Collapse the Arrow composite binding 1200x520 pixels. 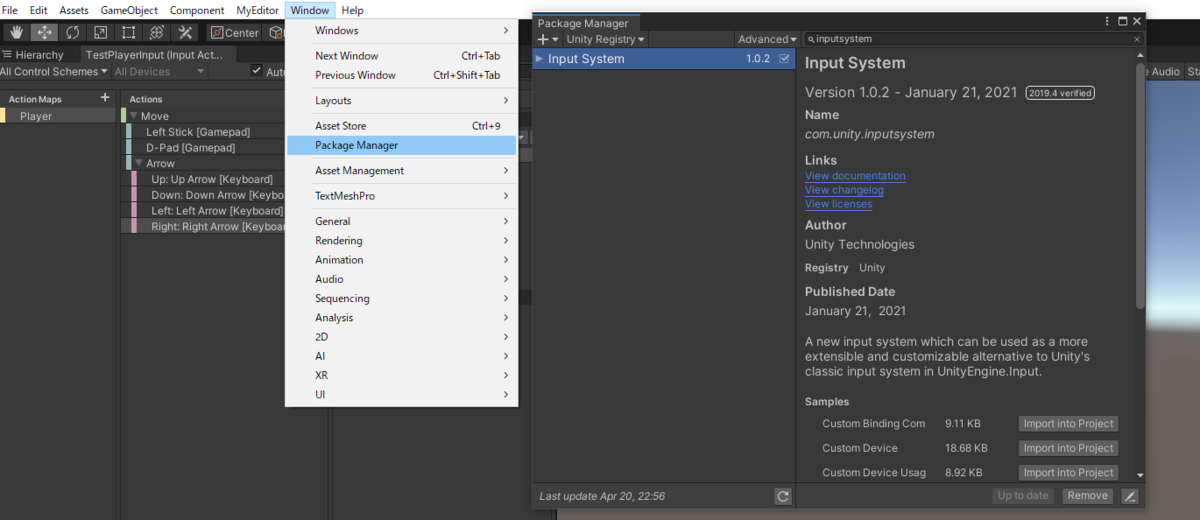point(139,163)
